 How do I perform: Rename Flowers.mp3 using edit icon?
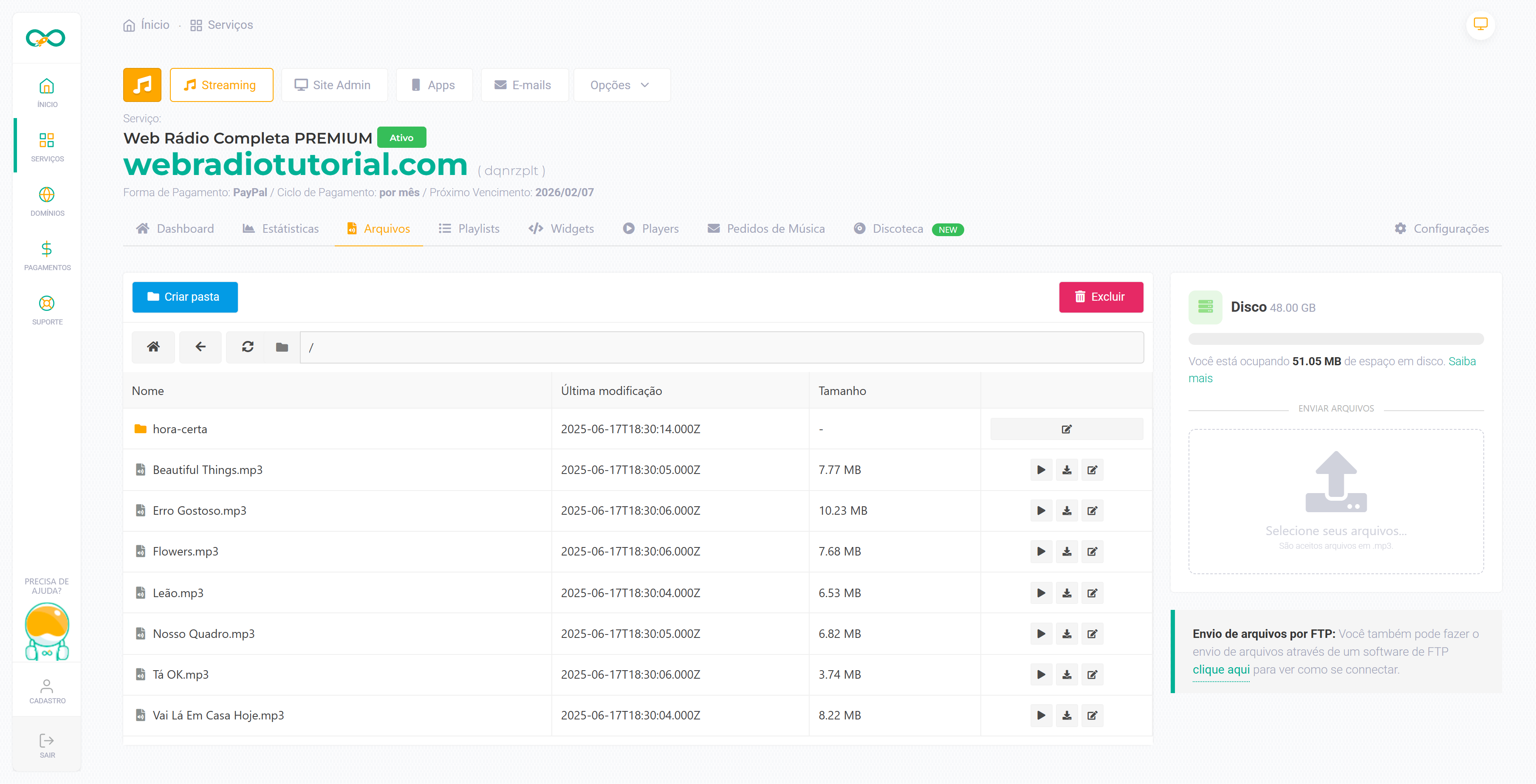(1092, 552)
